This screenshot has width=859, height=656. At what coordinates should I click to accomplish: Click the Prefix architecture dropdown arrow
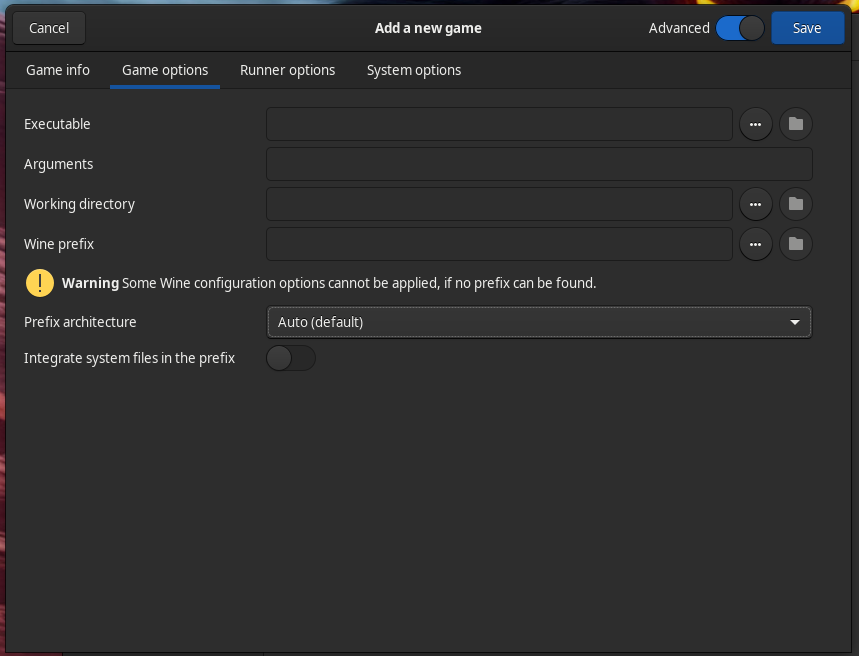(795, 322)
